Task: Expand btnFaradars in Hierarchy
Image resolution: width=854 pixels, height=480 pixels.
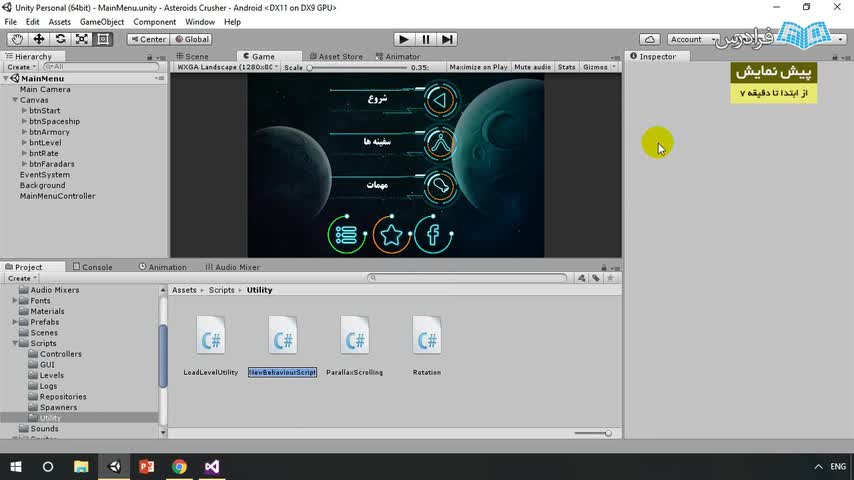Action: (x=24, y=164)
